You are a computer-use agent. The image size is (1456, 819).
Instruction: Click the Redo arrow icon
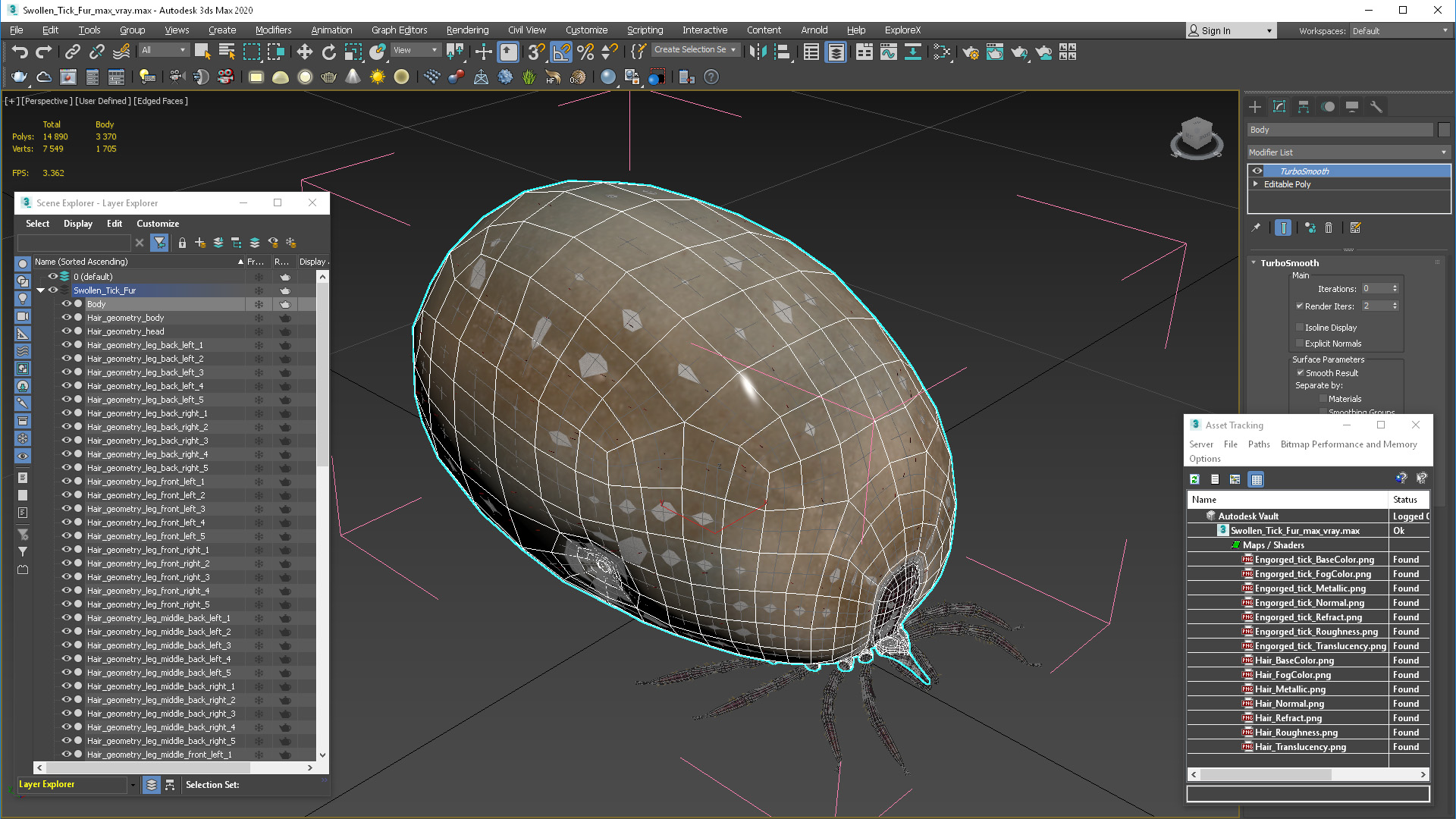[44, 52]
